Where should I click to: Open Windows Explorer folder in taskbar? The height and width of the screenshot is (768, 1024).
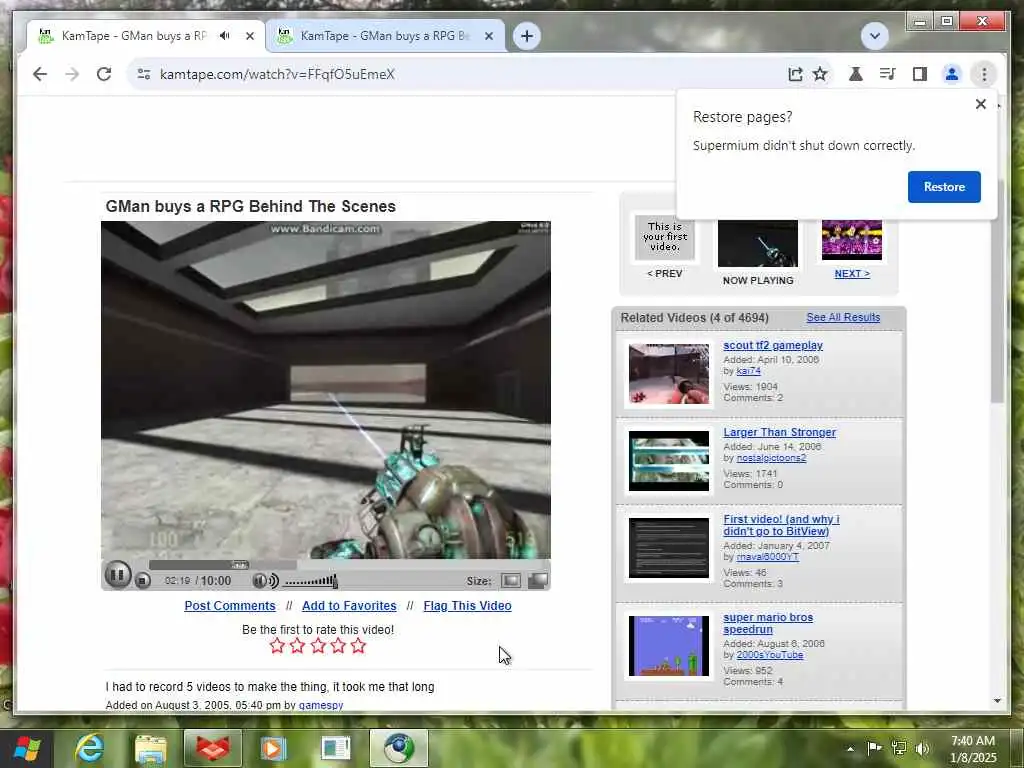(x=151, y=748)
